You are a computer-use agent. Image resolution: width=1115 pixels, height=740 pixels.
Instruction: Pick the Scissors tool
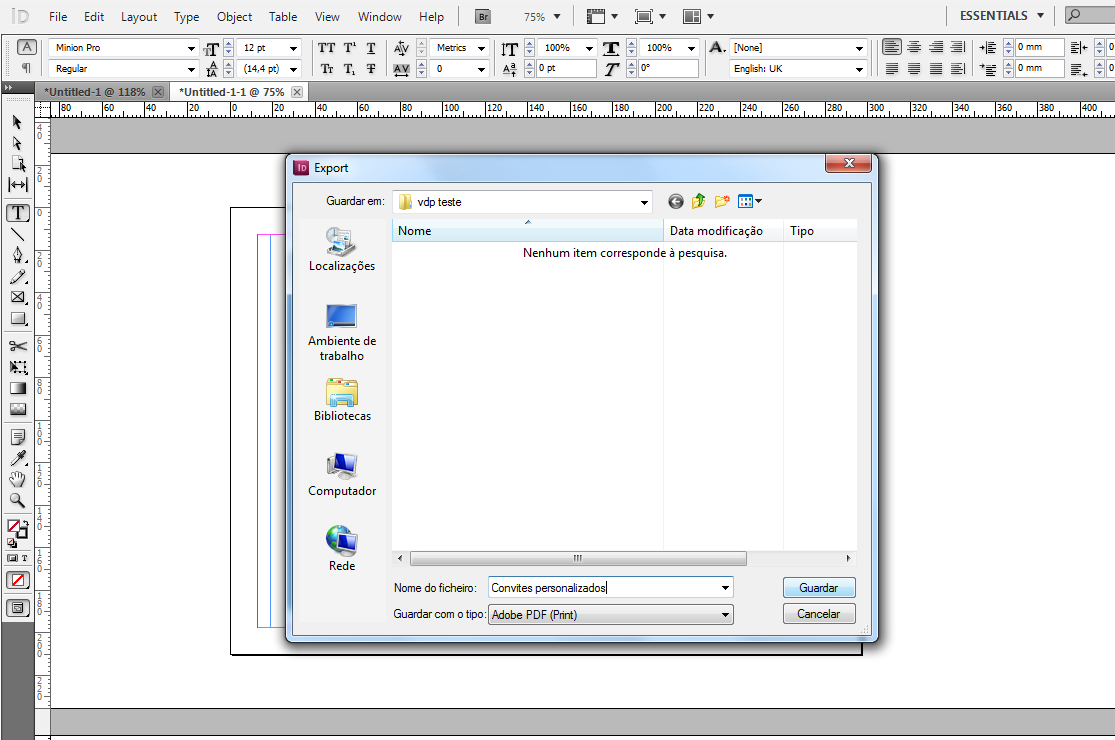point(17,346)
